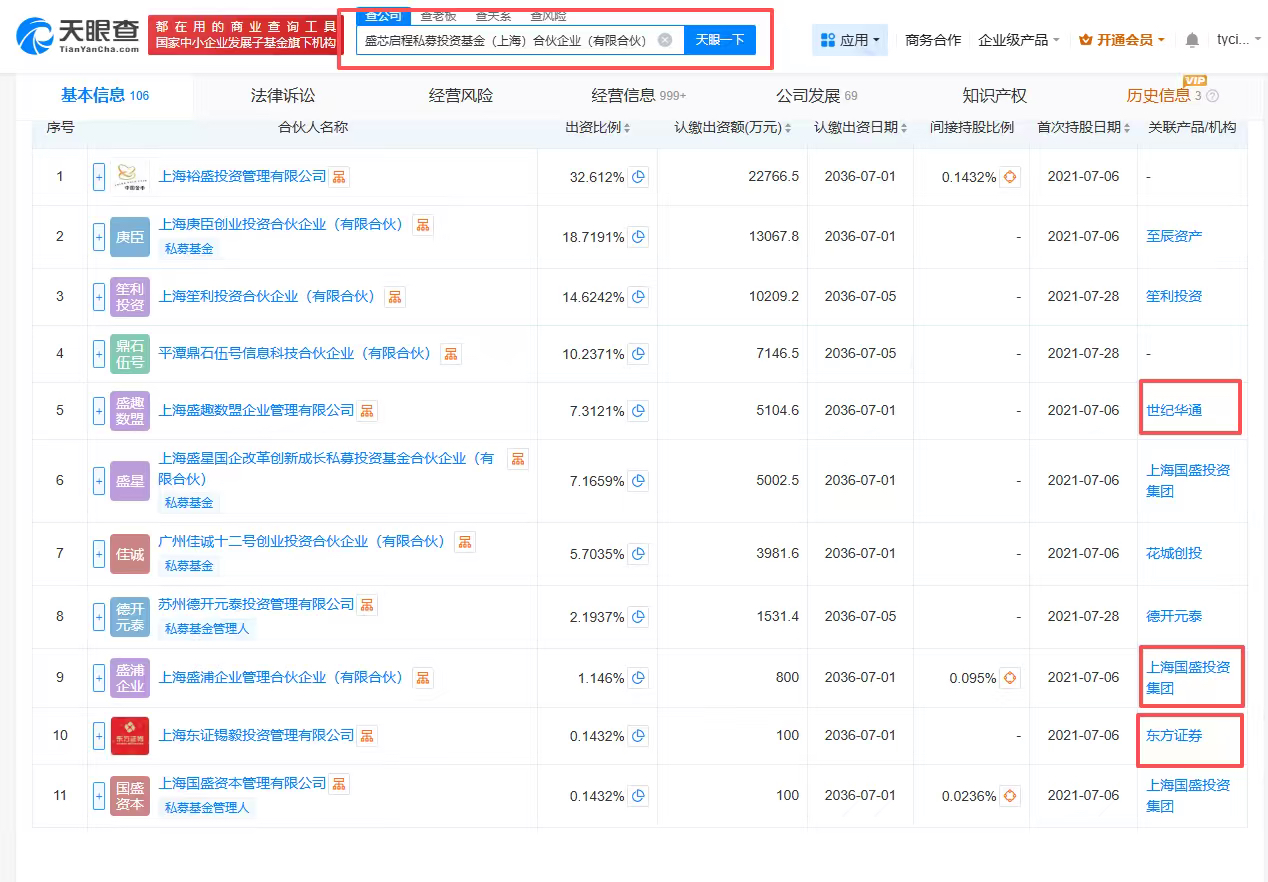1268x882 pixels.
Task: Show pie chart for 18.7191% share
Action: click(x=638, y=237)
